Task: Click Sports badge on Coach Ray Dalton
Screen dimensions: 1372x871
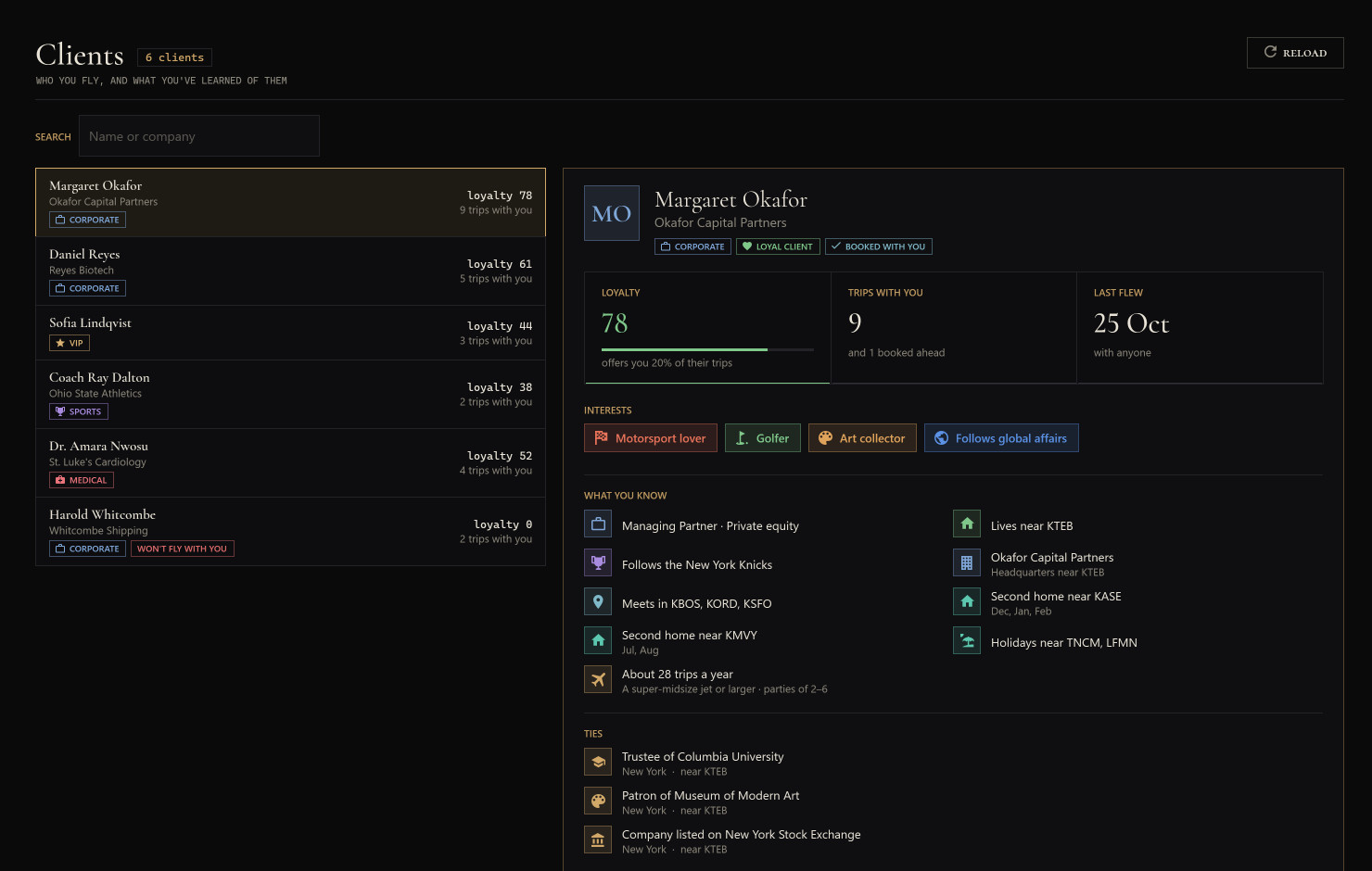Action: click(x=79, y=411)
